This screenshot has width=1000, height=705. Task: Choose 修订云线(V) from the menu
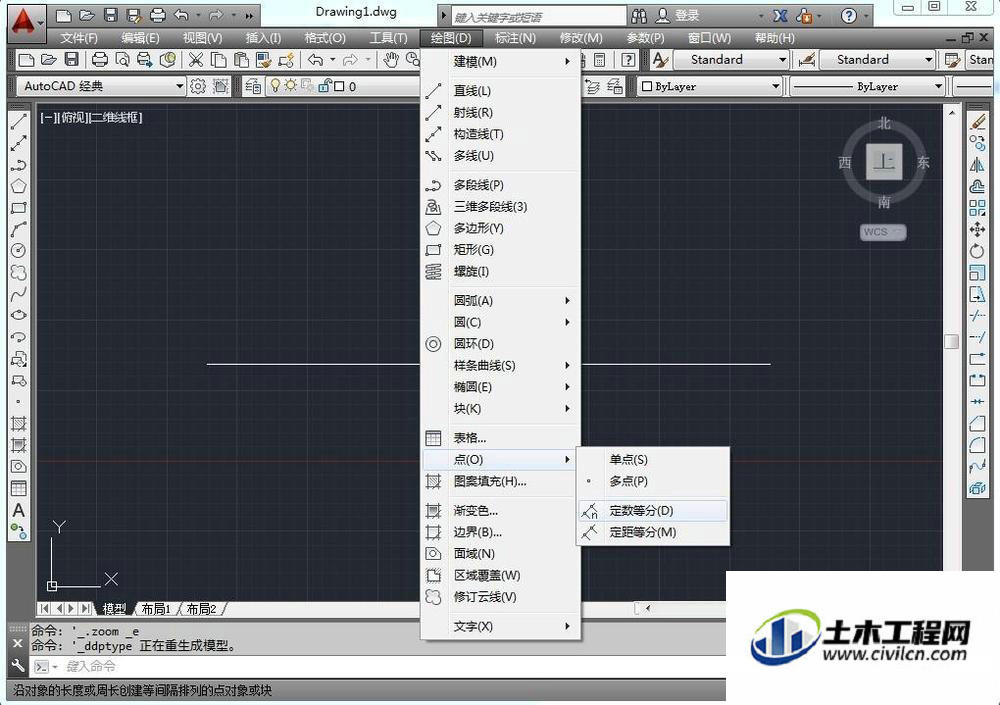501,597
